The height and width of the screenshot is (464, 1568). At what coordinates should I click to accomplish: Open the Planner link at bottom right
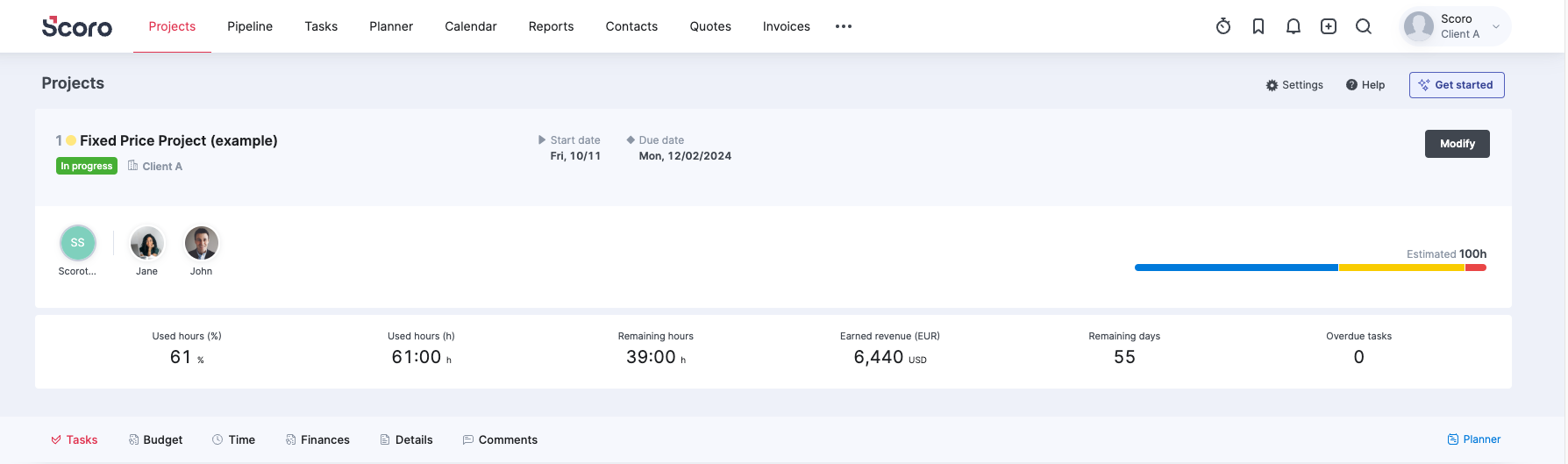coord(1474,439)
